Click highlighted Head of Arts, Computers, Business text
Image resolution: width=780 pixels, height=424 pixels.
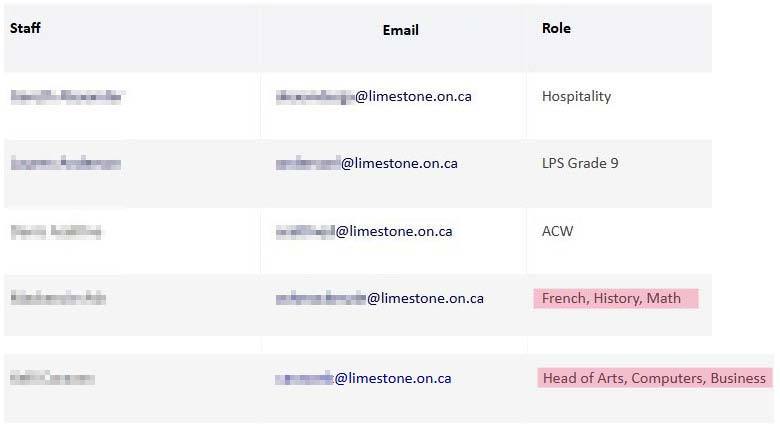(x=655, y=378)
